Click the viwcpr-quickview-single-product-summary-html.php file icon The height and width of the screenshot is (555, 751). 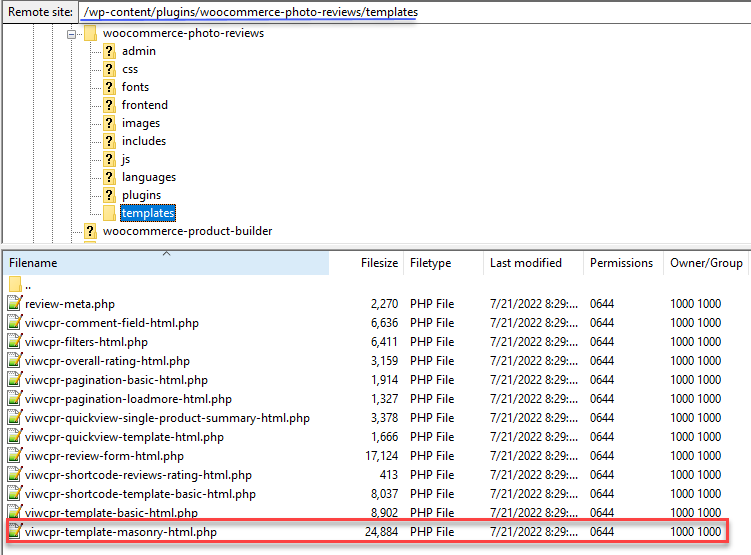(x=15, y=418)
